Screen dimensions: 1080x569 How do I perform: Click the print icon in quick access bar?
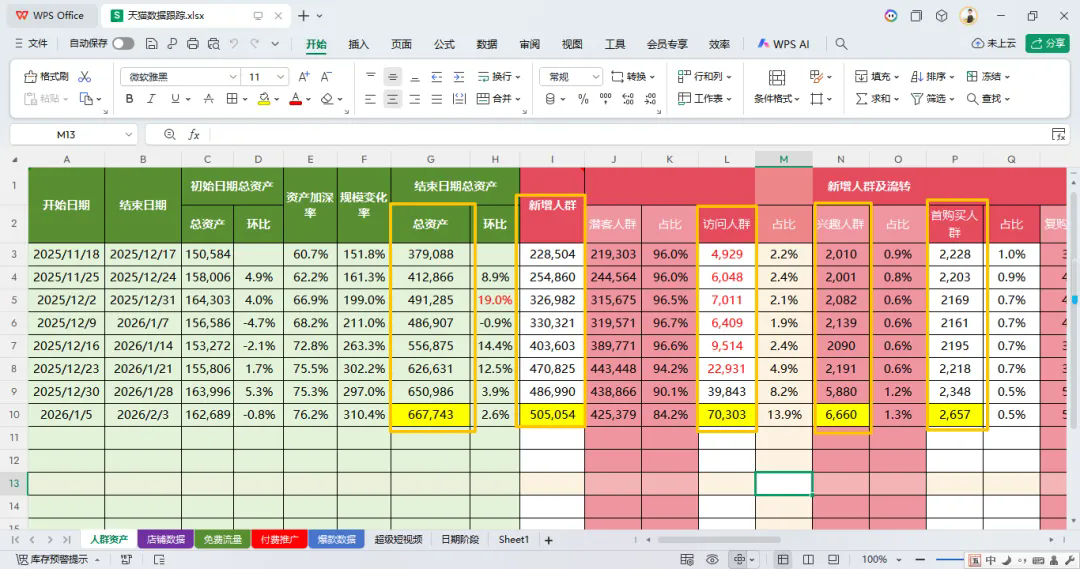pyautogui.click(x=192, y=44)
